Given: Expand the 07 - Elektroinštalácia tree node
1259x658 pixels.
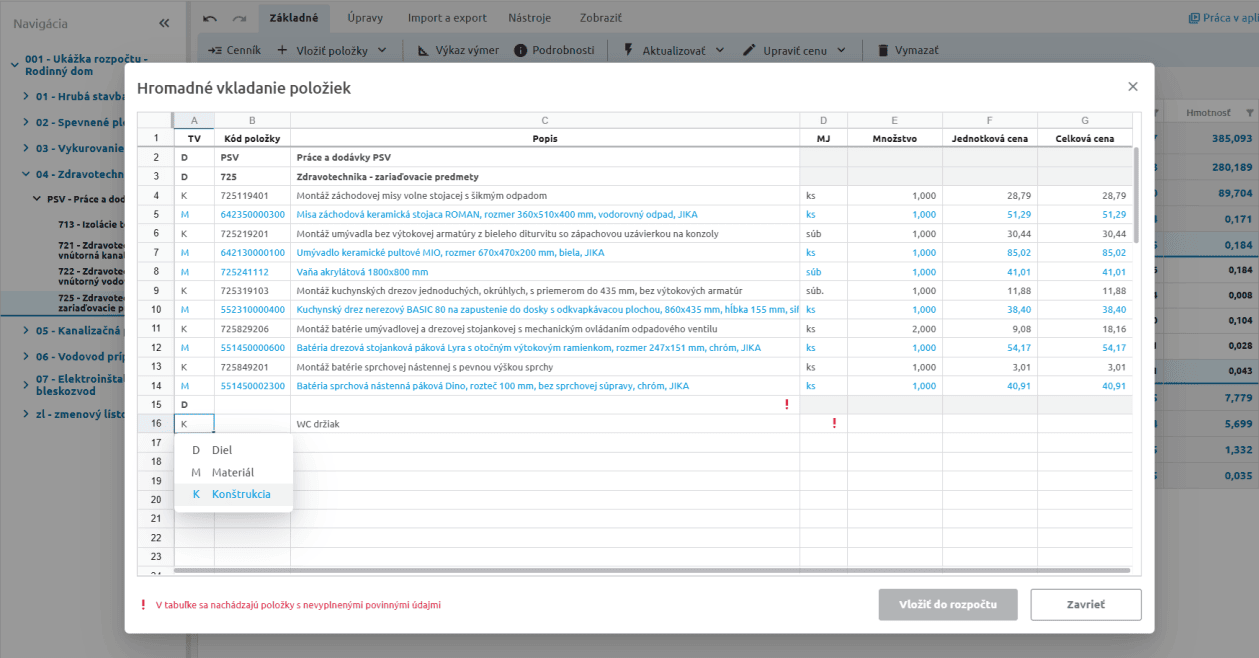Looking at the screenshot, I should [x=26, y=385].
